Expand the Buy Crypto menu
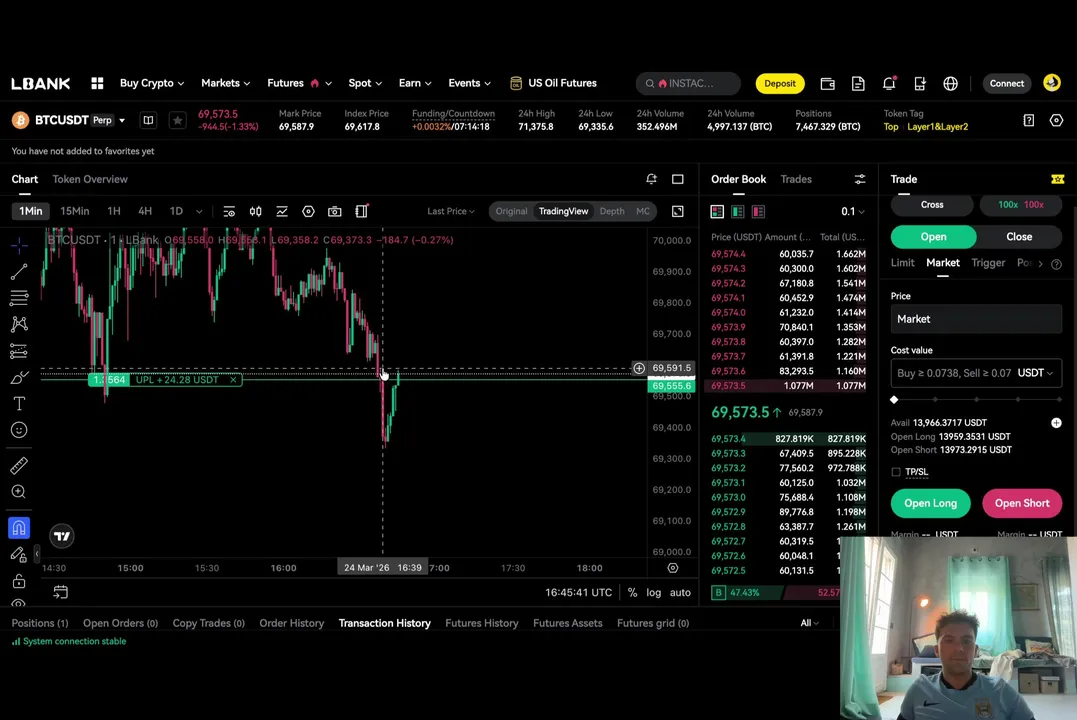This screenshot has height=720, width=1077. [152, 83]
